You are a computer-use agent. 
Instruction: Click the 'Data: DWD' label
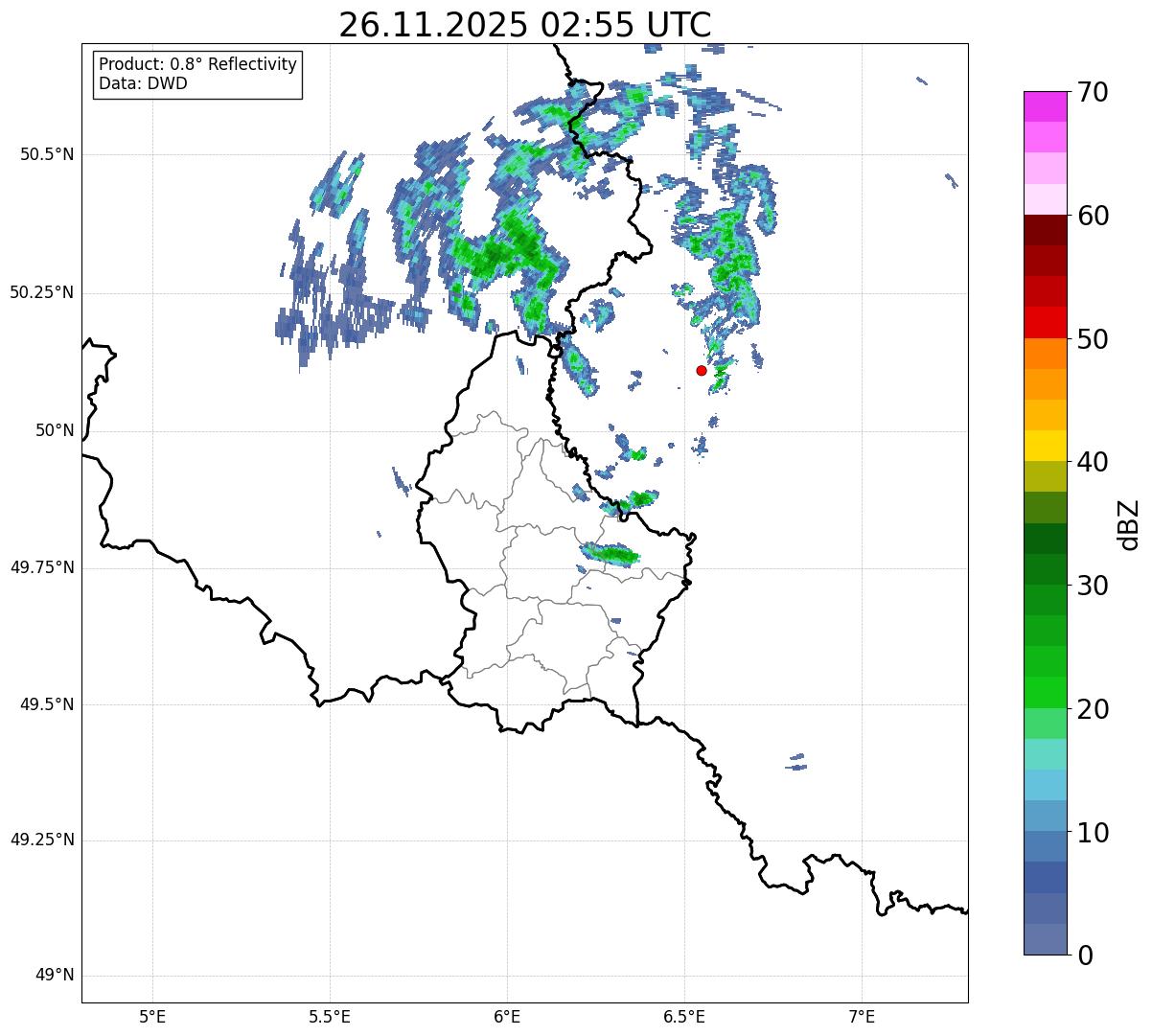pyautogui.click(x=143, y=83)
